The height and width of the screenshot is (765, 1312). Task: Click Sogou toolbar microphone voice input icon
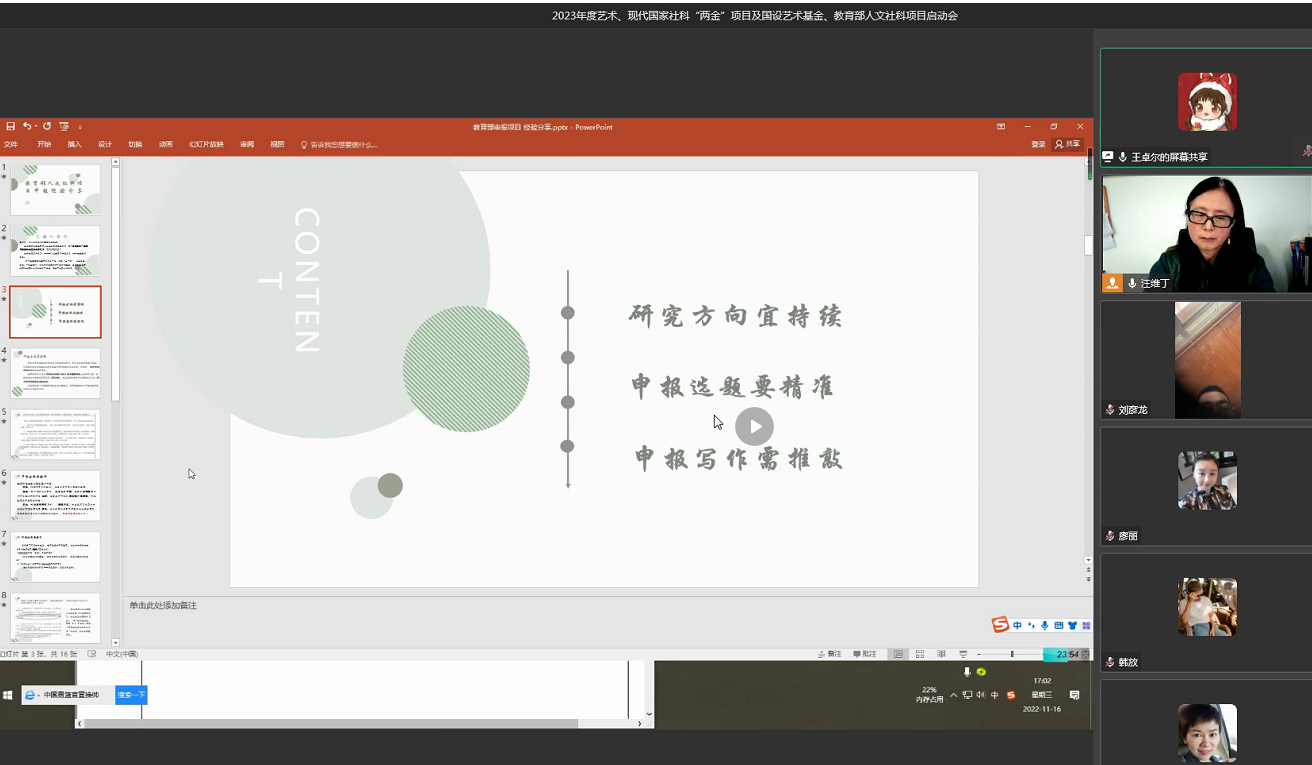(1045, 626)
